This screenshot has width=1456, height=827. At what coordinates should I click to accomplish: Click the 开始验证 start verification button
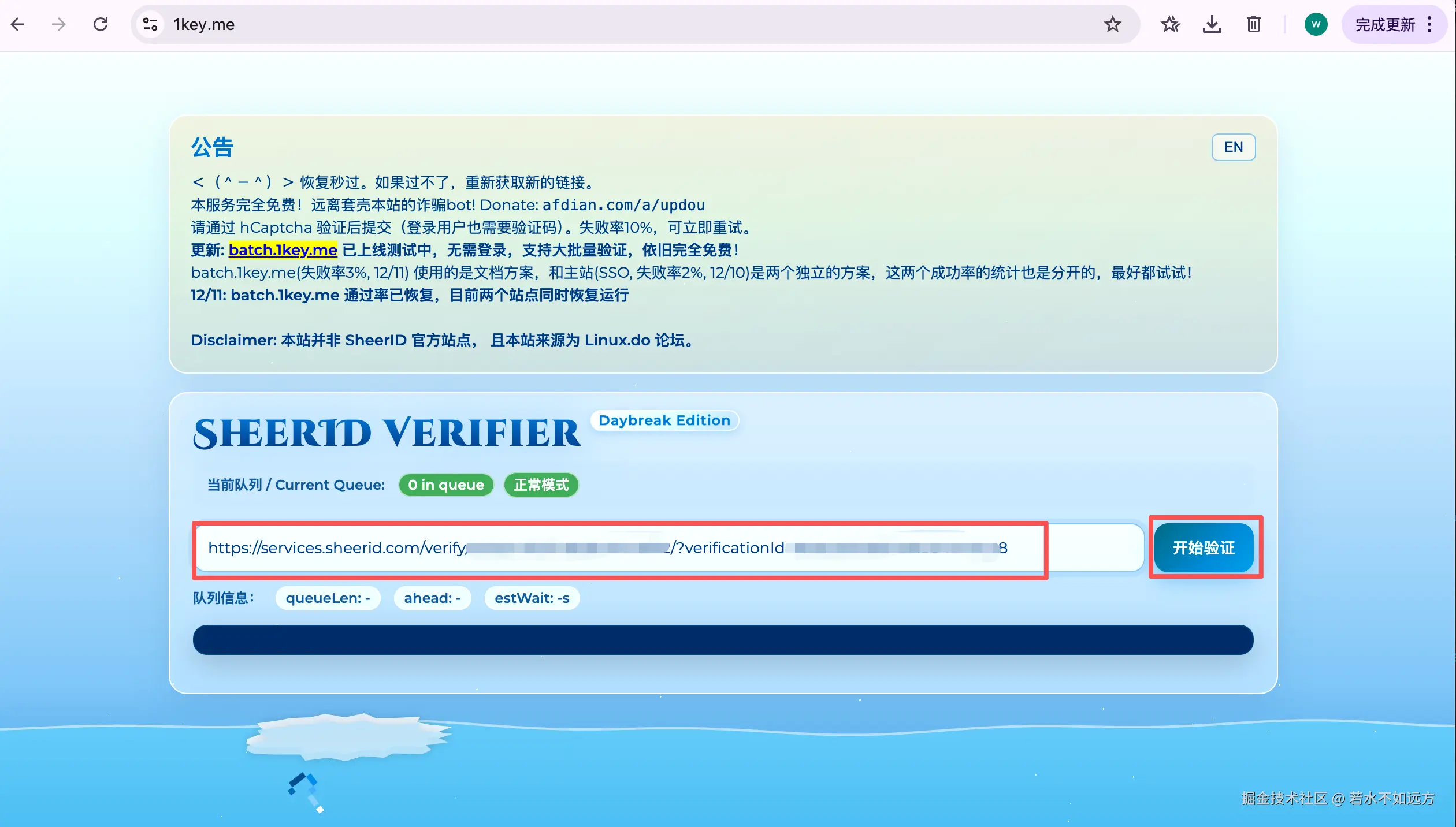coord(1204,547)
